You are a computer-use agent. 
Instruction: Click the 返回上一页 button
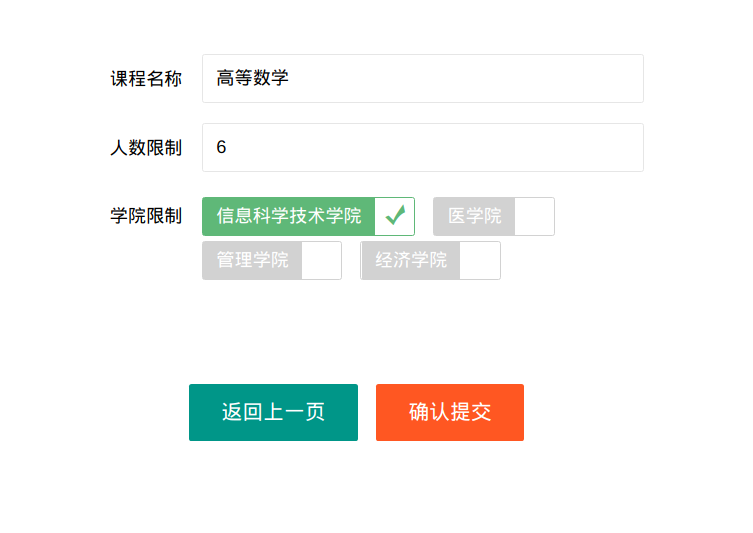tap(273, 412)
